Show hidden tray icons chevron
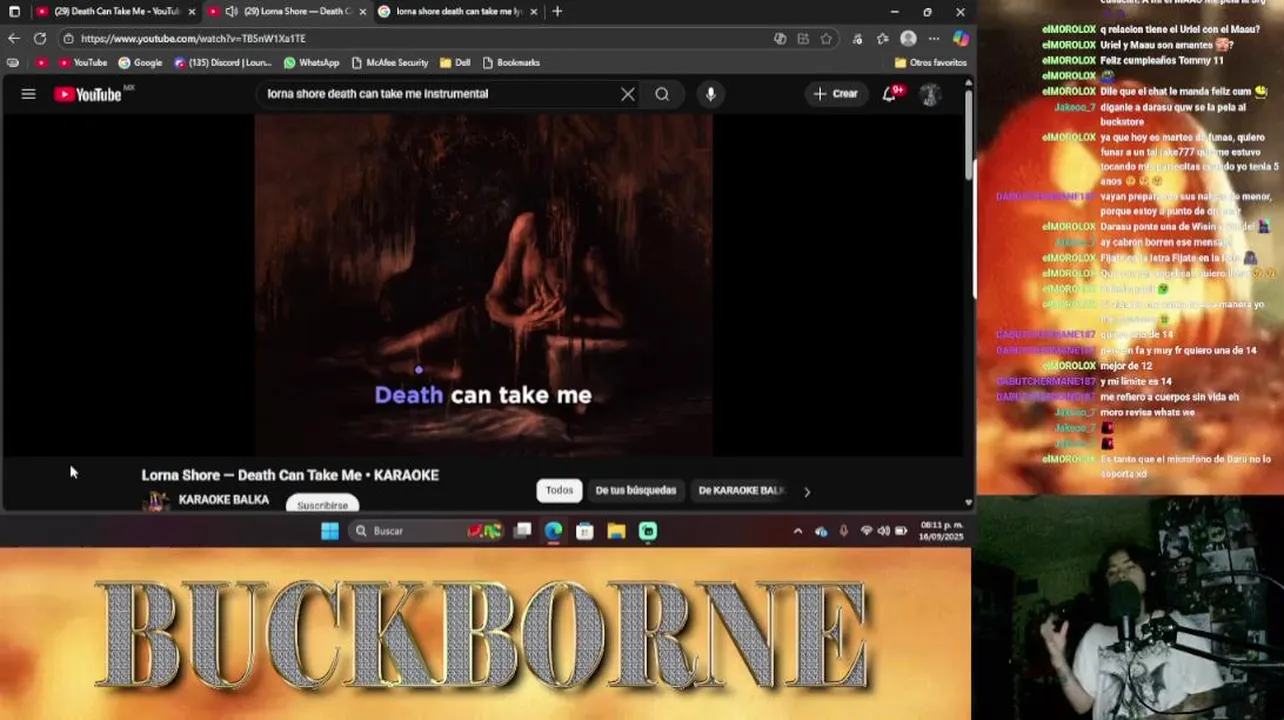The image size is (1284, 720). [x=797, y=531]
